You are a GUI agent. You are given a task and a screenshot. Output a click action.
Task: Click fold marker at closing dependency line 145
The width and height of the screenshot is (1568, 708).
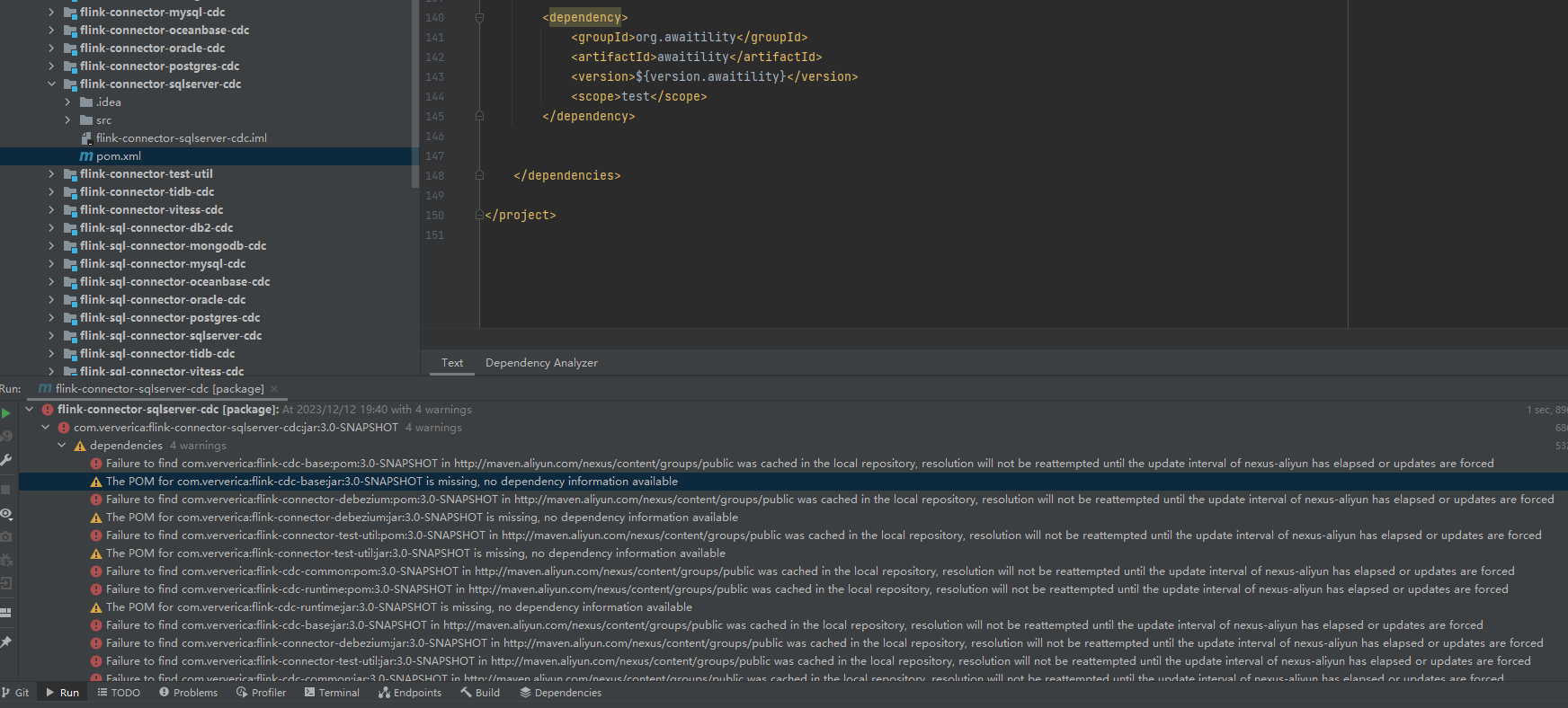pyautogui.click(x=479, y=117)
